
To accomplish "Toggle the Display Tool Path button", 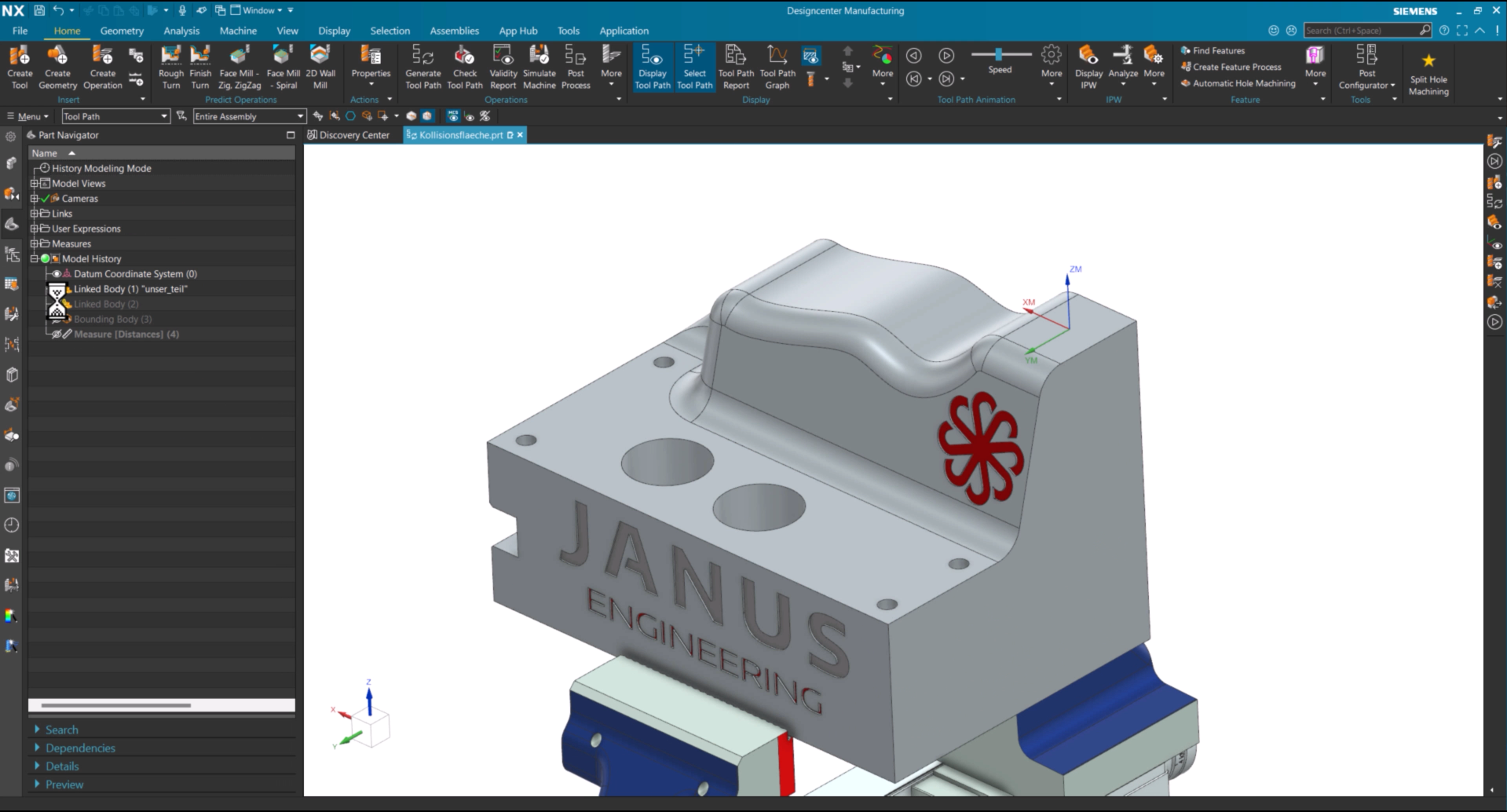I will pyautogui.click(x=653, y=68).
